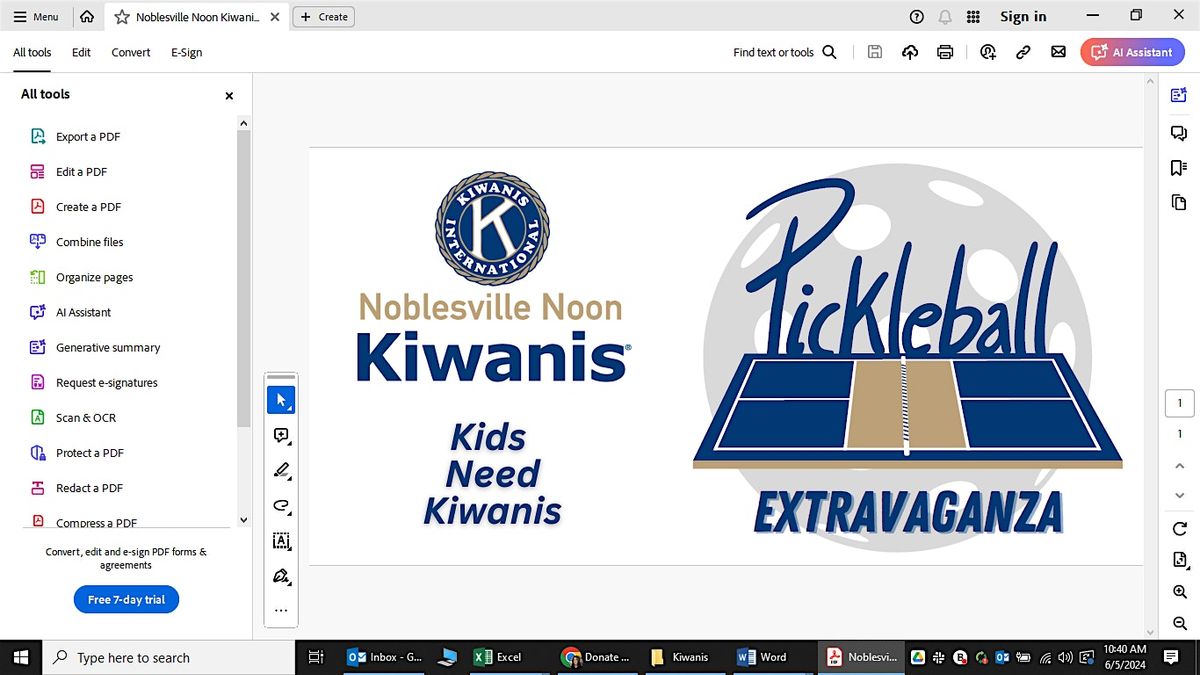Click the search magnifier icon

[829, 52]
